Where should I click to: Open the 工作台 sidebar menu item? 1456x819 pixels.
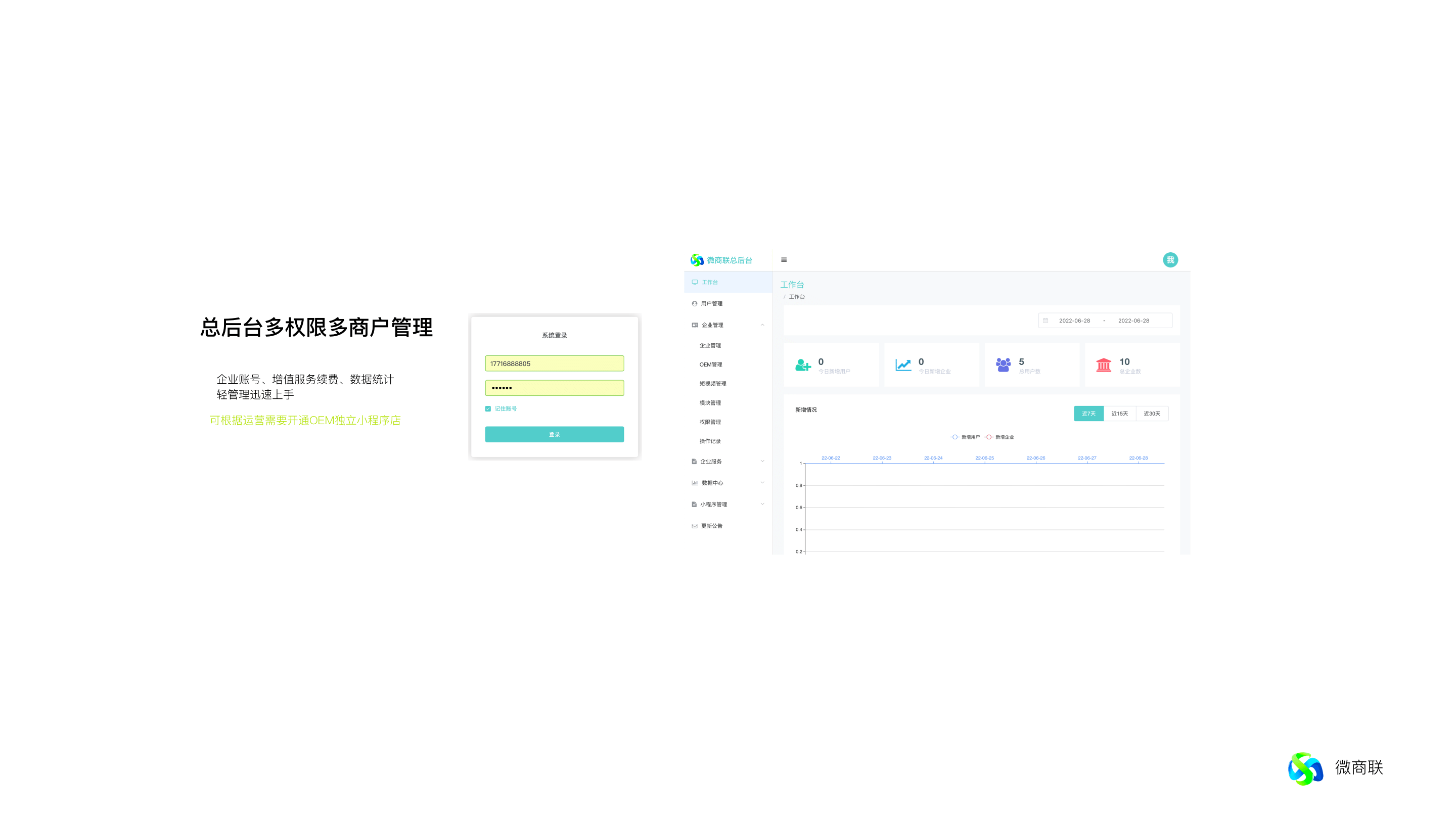[728, 282]
